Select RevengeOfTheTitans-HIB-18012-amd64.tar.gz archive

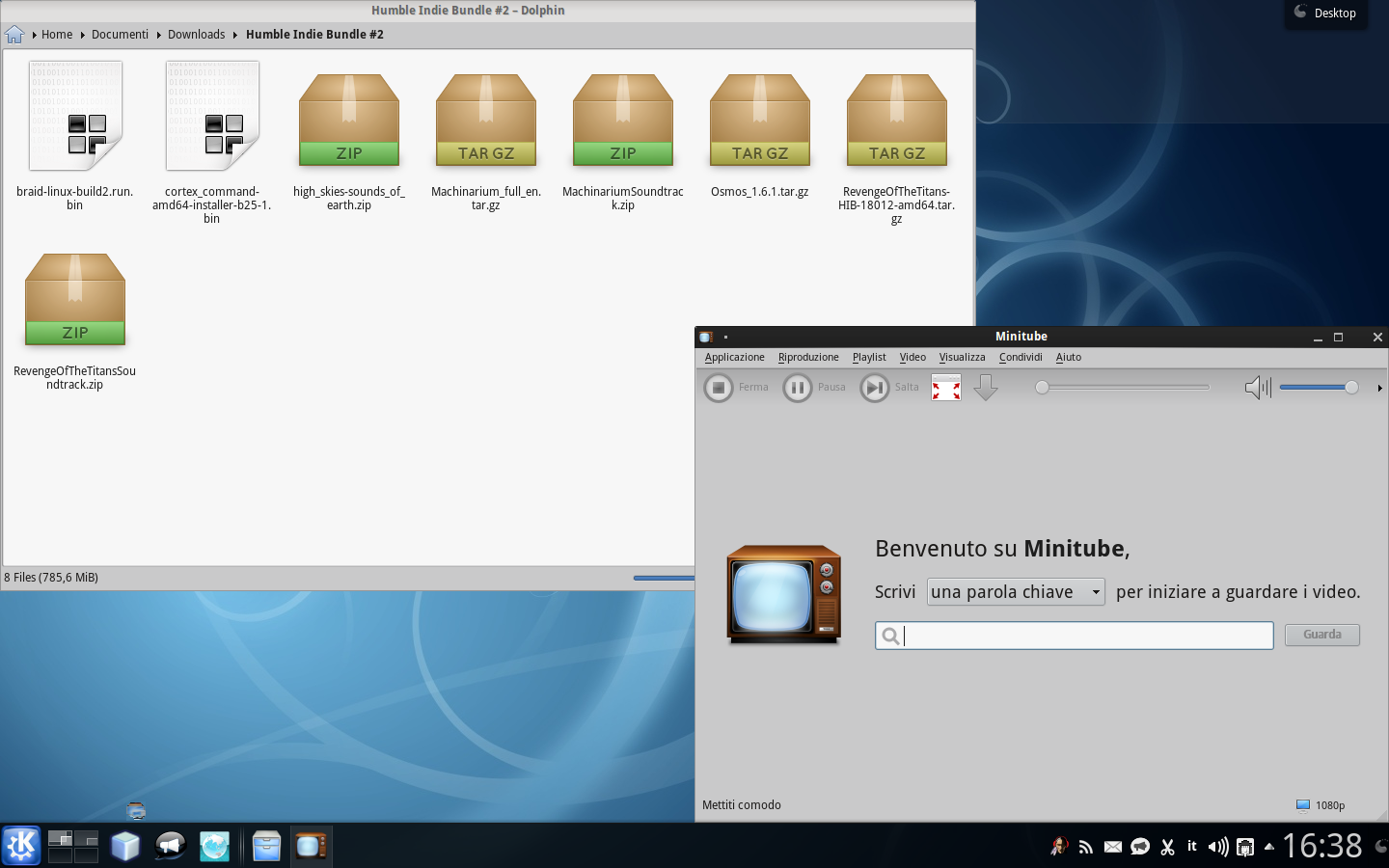tap(897, 148)
